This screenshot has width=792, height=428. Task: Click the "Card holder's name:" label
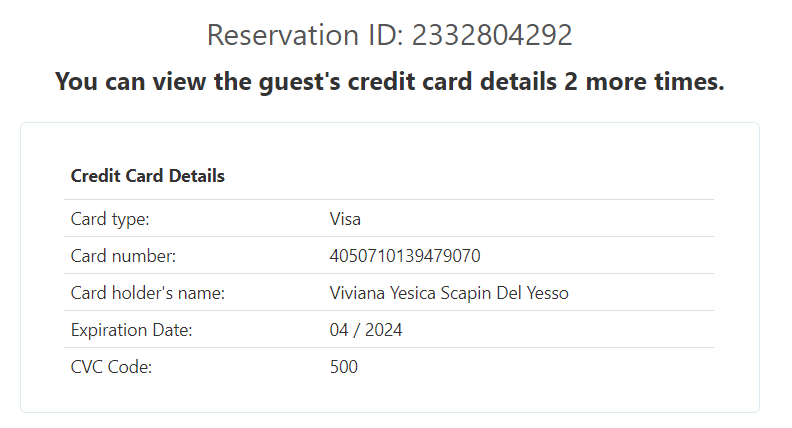[x=147, y=293]
